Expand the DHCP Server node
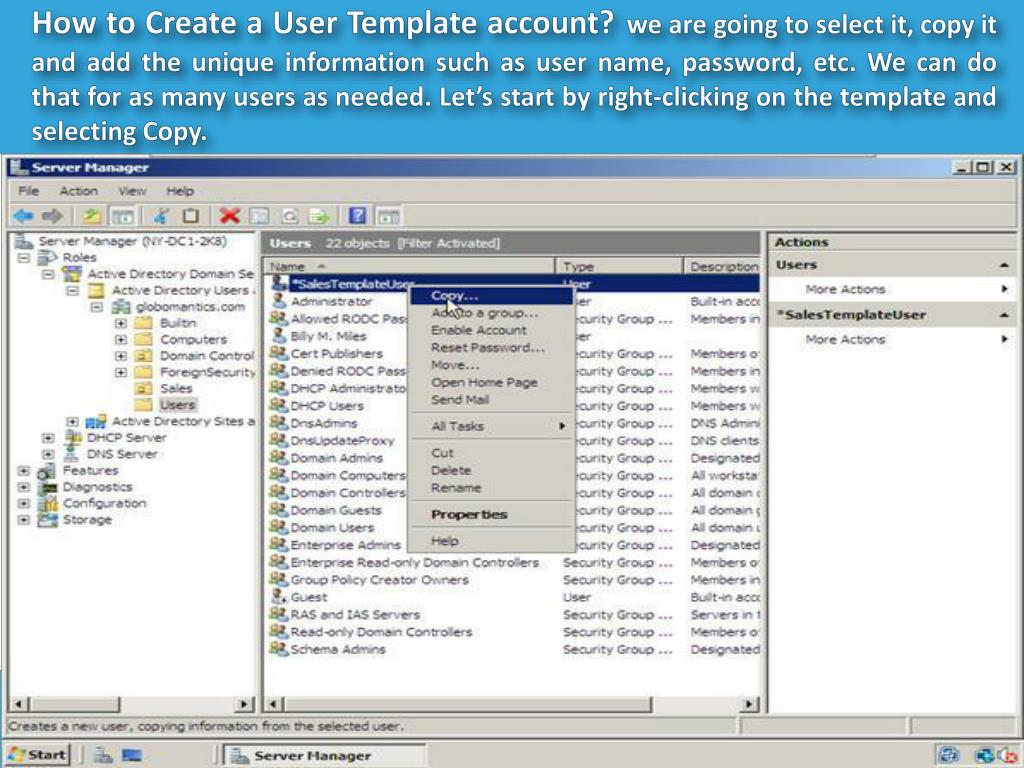 48,438
